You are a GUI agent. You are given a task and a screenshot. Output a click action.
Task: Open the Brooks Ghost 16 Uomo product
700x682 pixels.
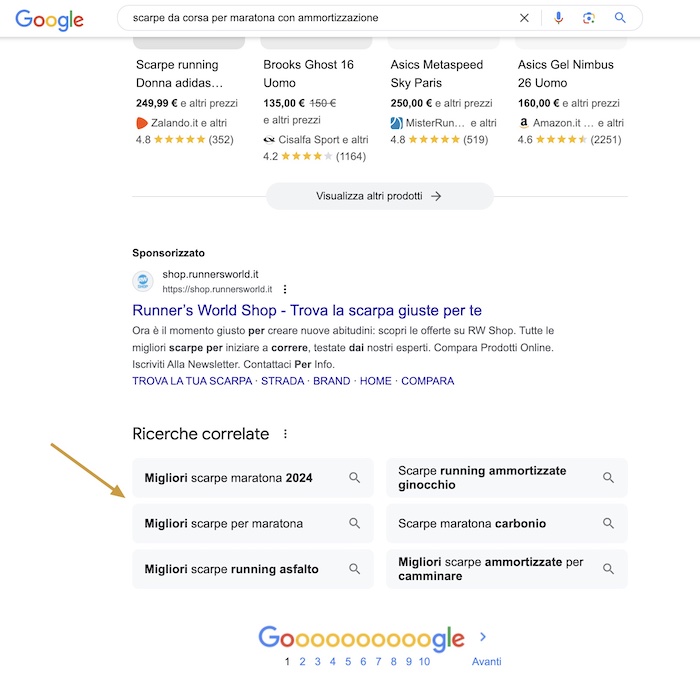[308, 74]
